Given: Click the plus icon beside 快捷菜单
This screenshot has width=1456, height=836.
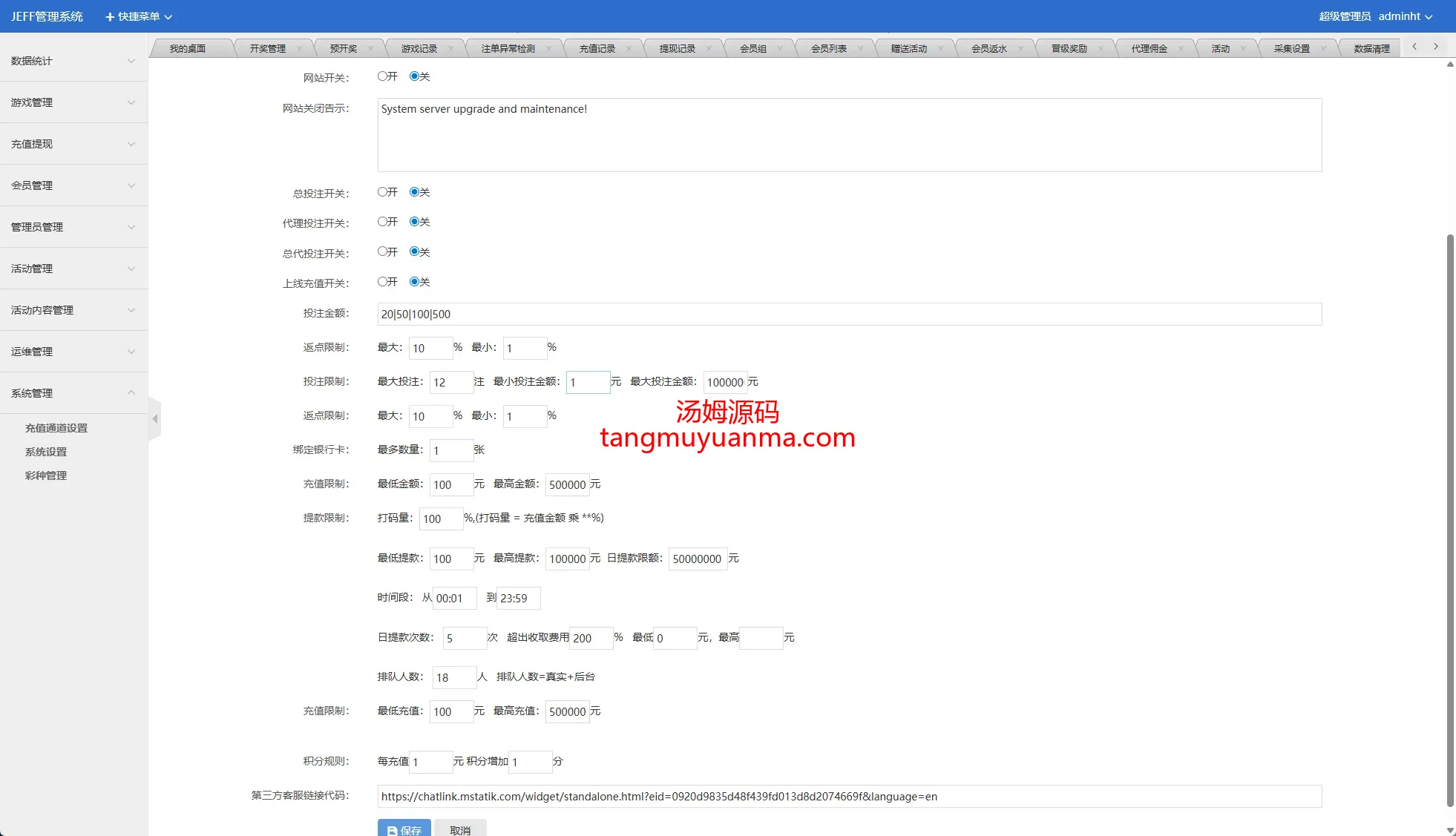Looking at the screenshot, I should 110,16.
